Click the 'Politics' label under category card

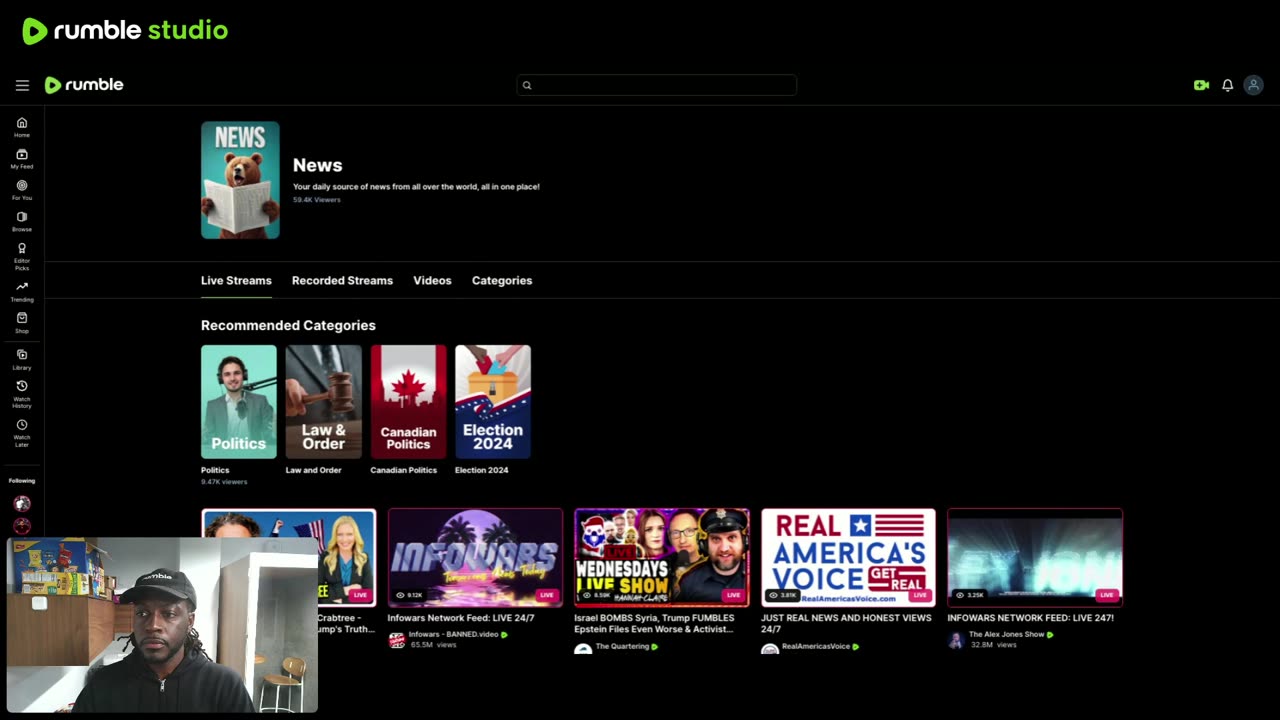(215, 470)
